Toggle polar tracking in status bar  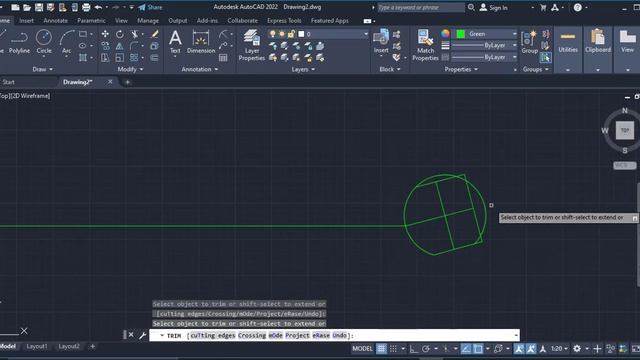tap(426, 349)
